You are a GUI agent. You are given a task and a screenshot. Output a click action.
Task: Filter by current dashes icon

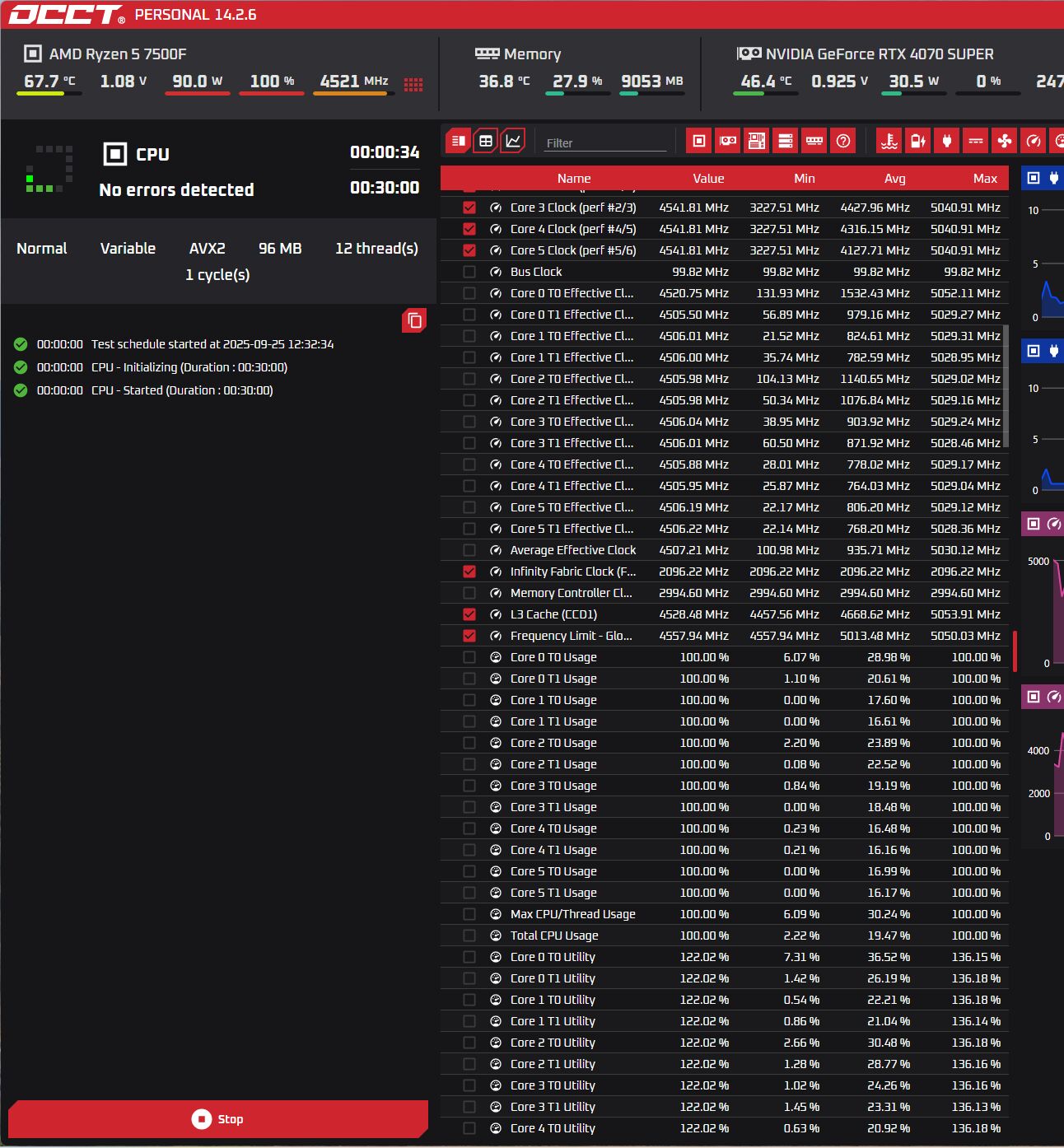(976, 141)
